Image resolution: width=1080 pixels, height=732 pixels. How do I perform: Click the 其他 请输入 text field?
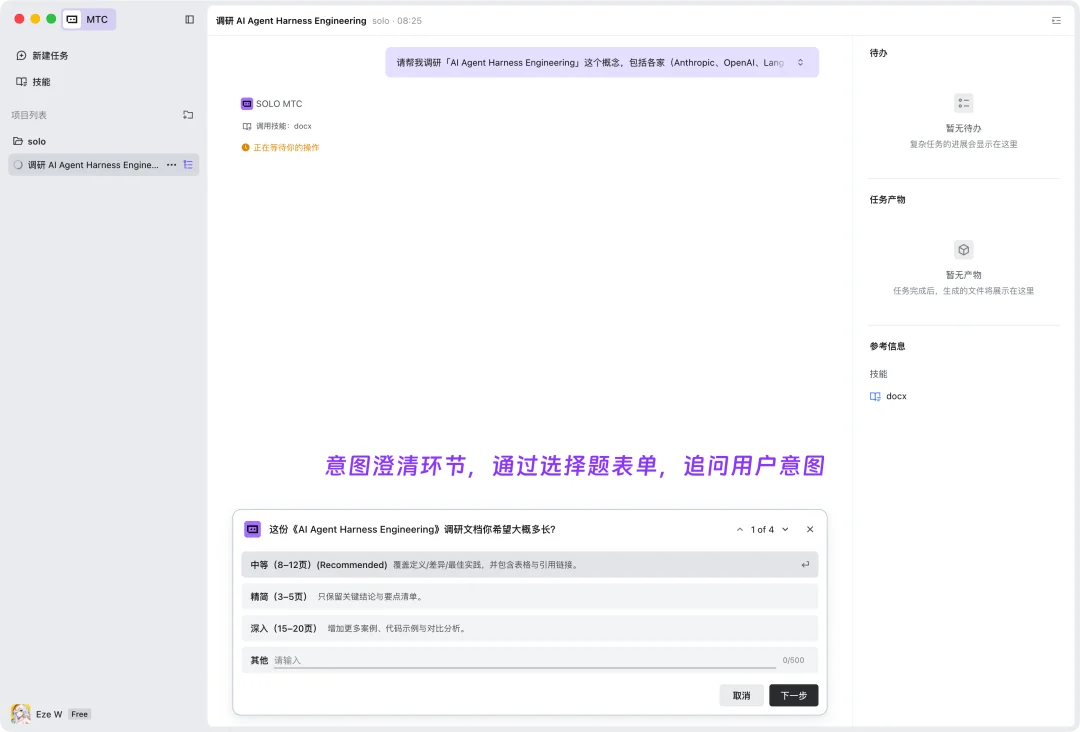point(500,660)
